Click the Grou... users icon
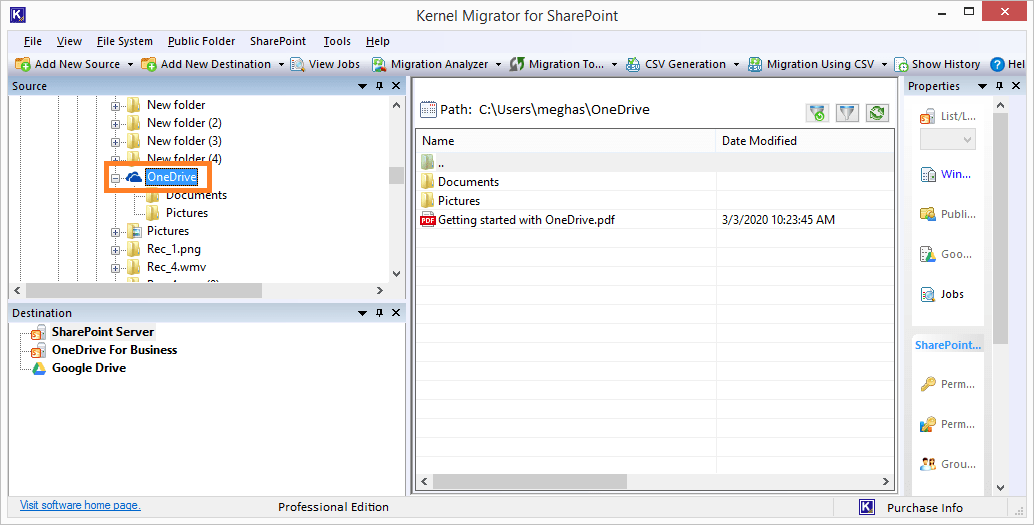This screenshot has height=525, width=1034. pos(928,464)
